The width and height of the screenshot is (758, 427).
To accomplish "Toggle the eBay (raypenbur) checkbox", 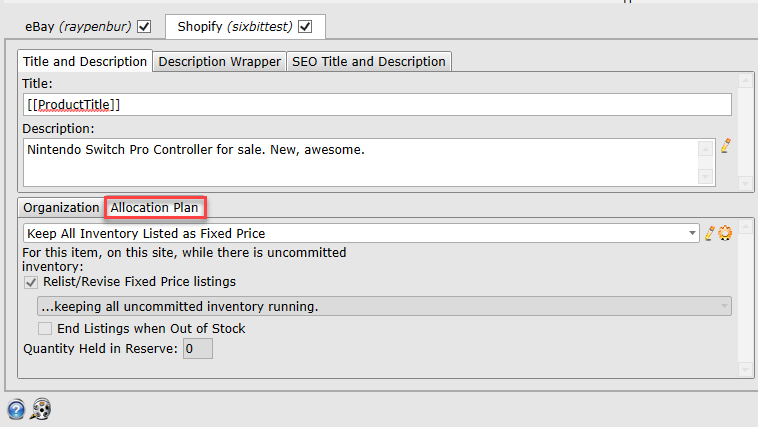I will [x=144, y=27].
